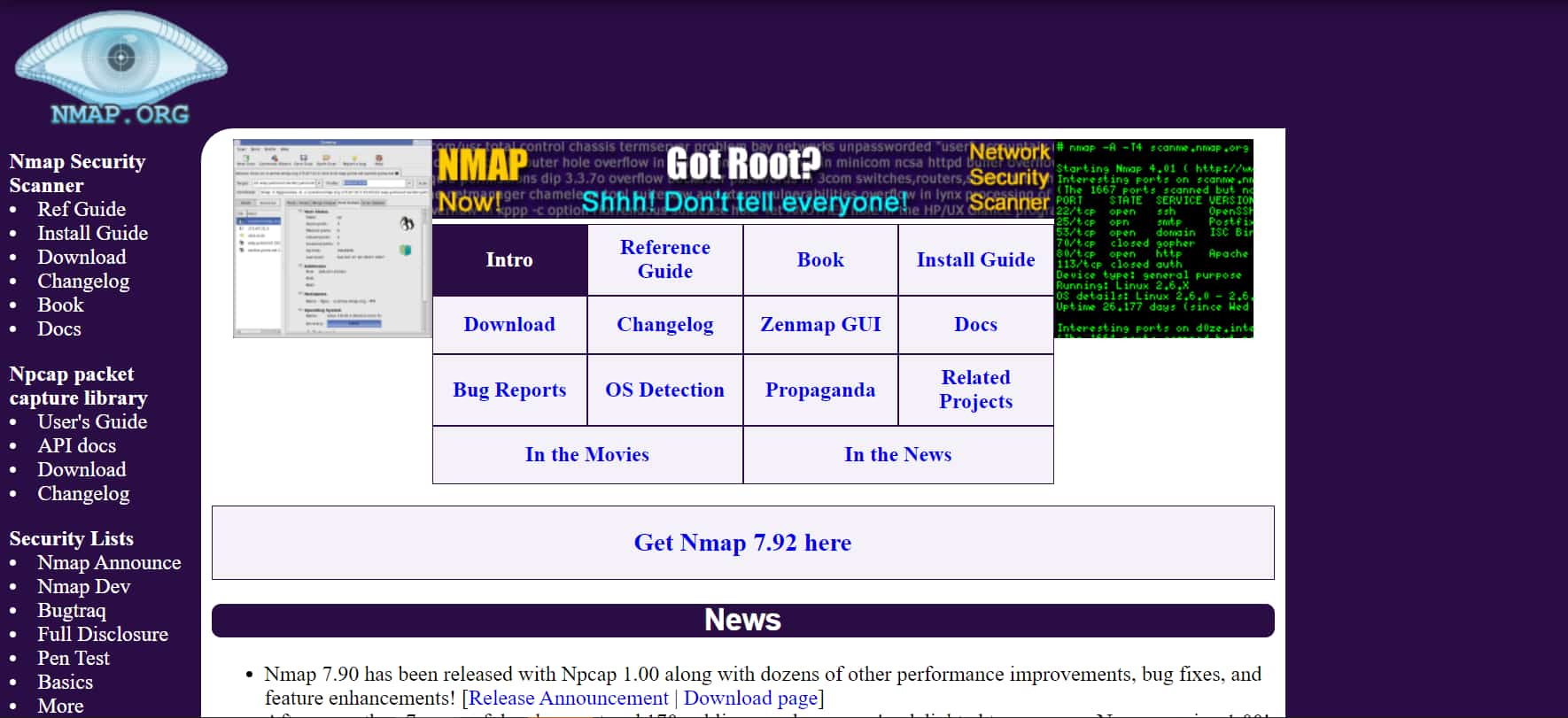The height and width of the screenshot is (718, 1568).
Task: Open Docs in the navigation grid
Action: (975, 325)
